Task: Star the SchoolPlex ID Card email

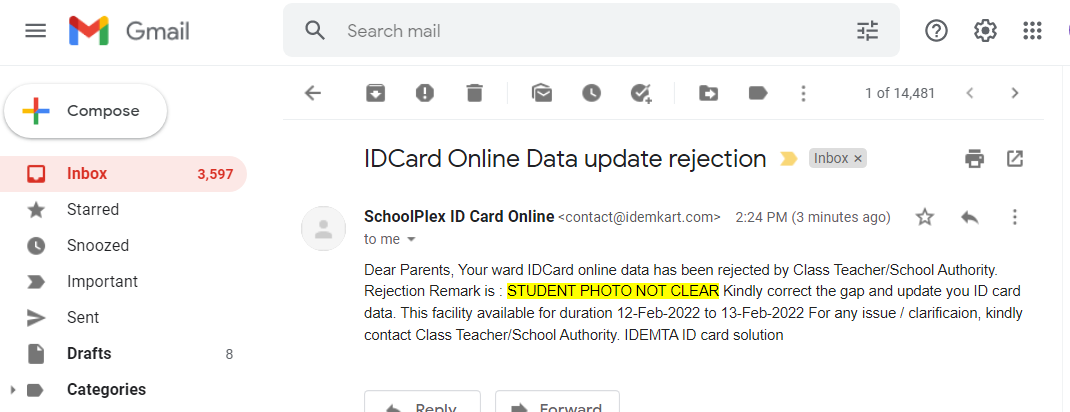Action: tap(925, 217)
